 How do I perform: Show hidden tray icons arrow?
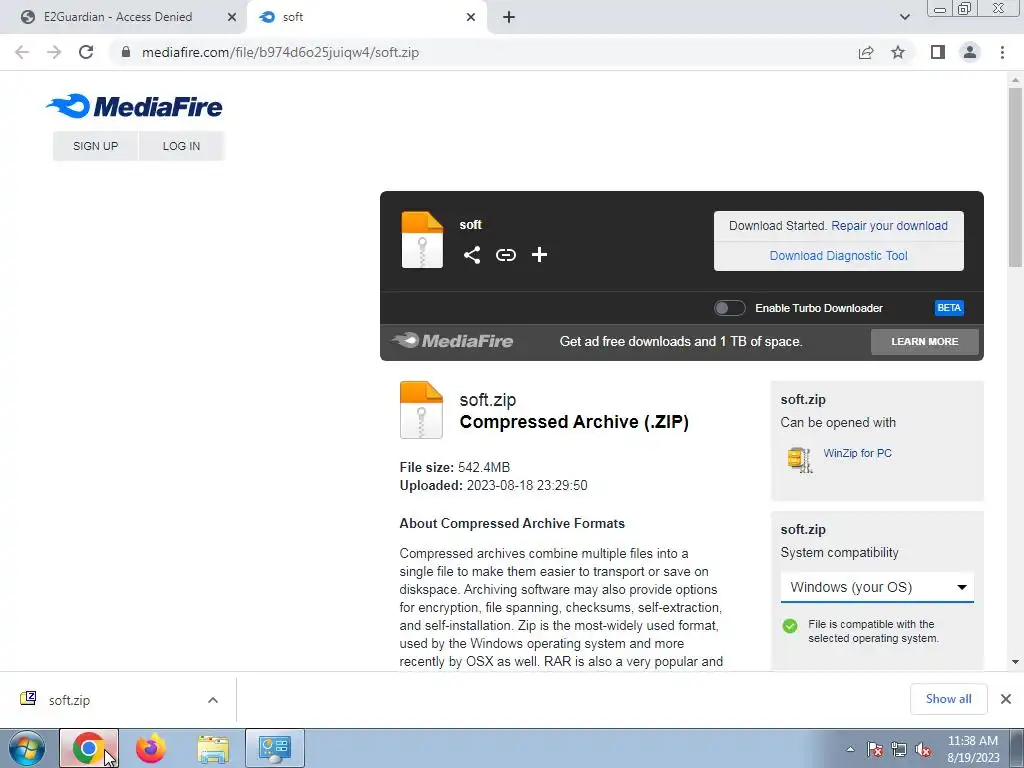(850, 749)
